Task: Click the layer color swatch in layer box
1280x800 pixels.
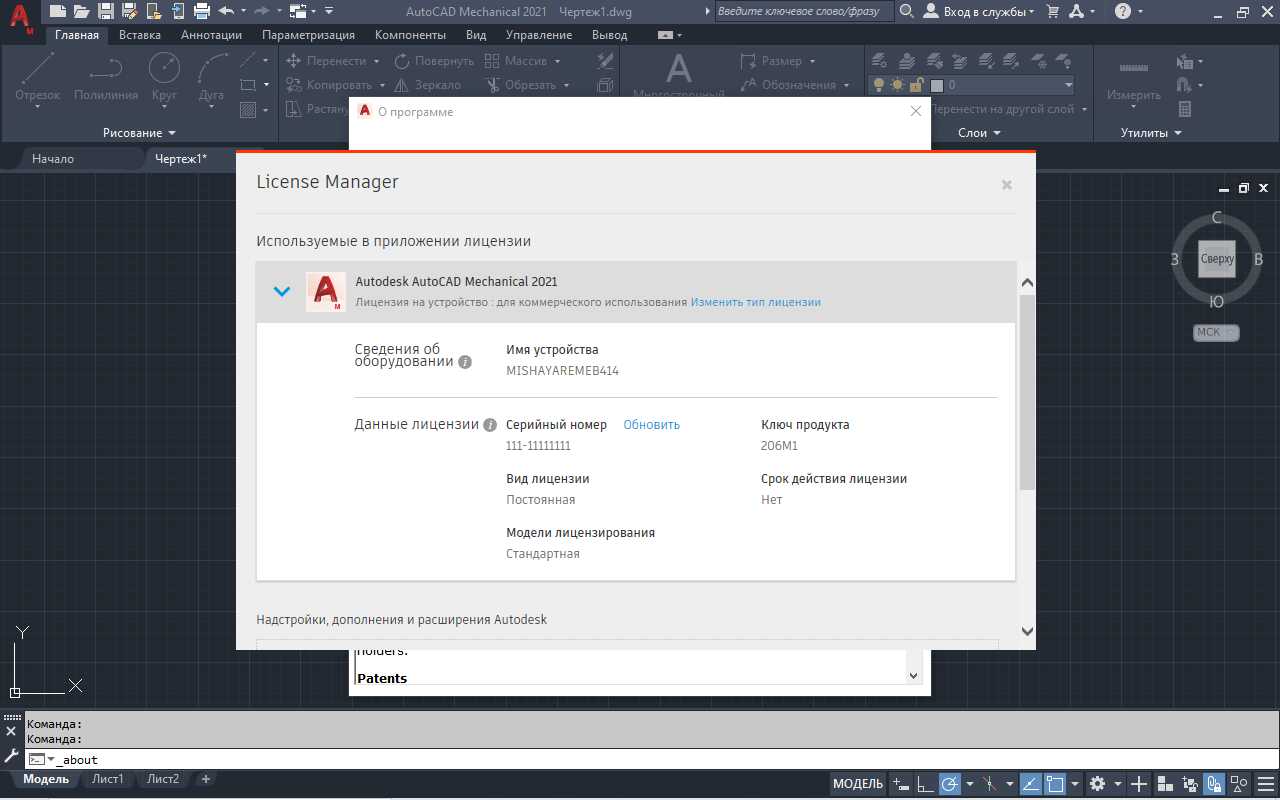Action: pyautogui.click(x=938, y=85)
